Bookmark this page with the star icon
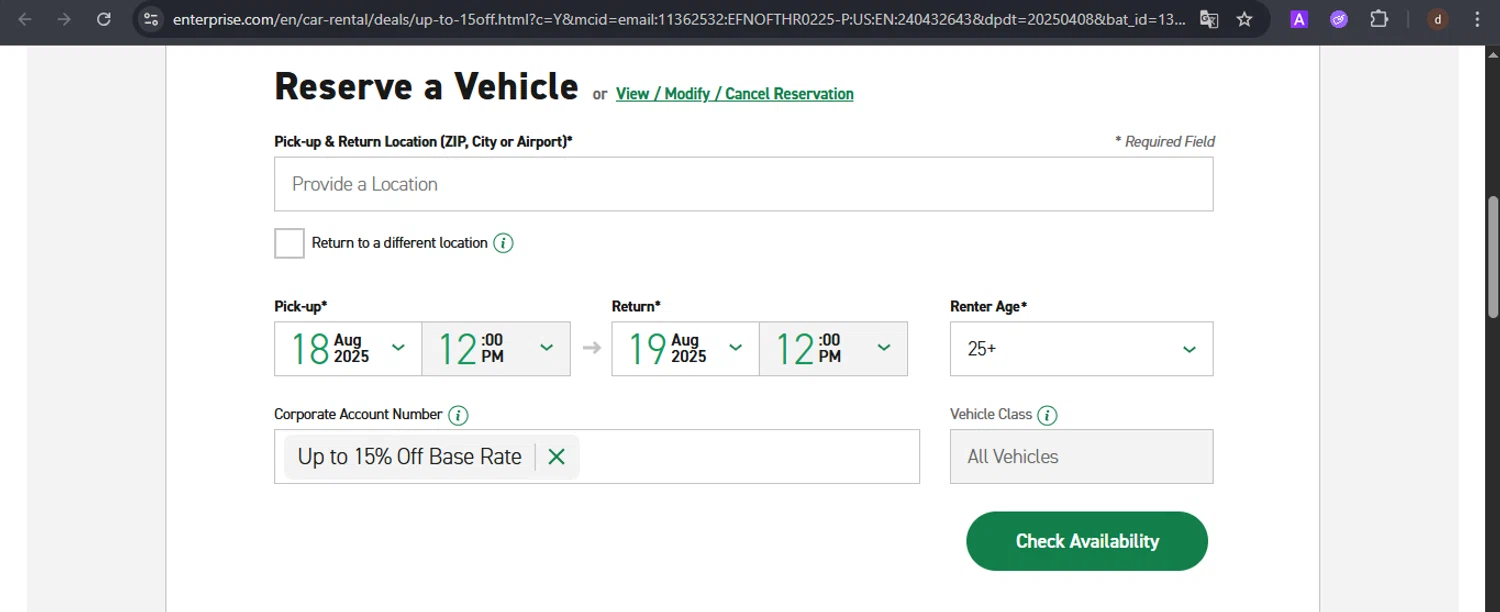 click(1244, 19)
